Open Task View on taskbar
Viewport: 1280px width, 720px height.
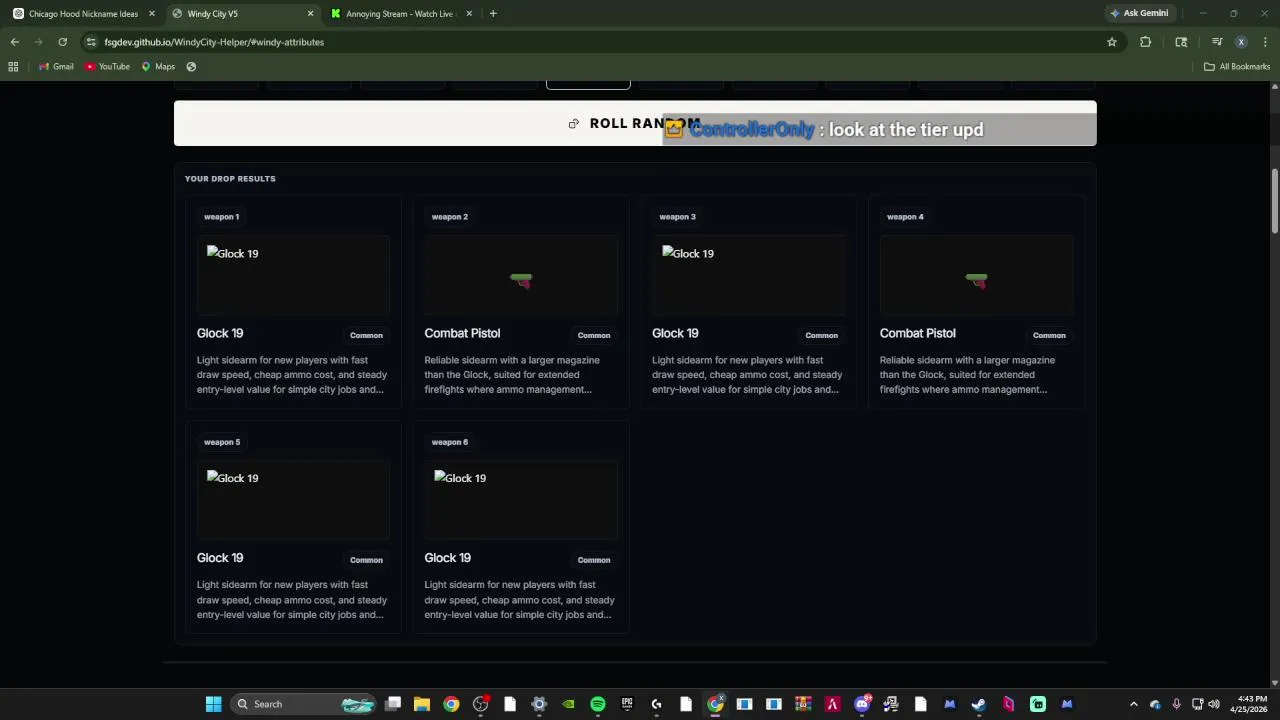393,704
